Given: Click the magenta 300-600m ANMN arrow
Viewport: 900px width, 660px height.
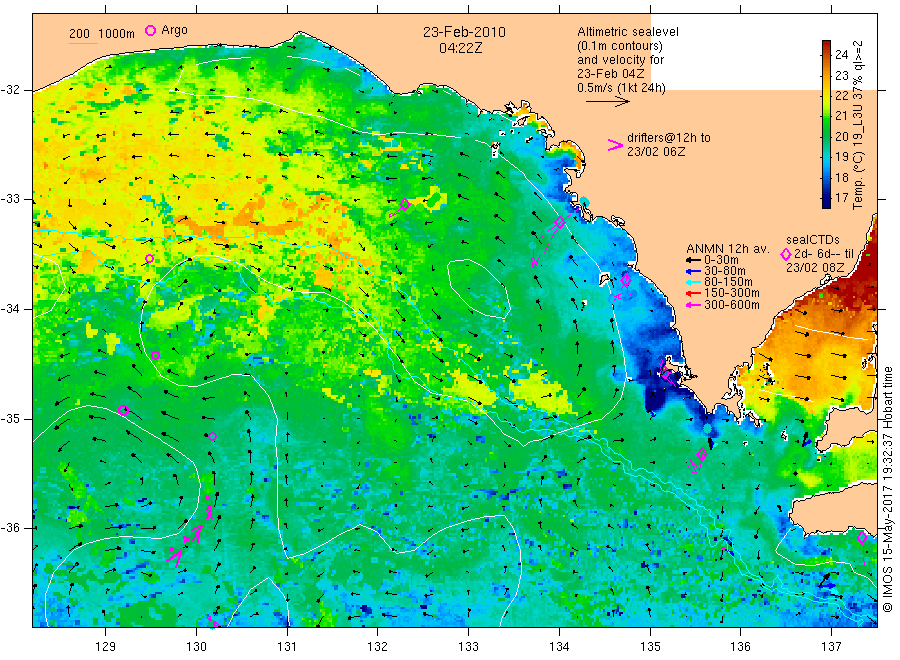Looking at the screenshot, I should click(x=694, y=305).
